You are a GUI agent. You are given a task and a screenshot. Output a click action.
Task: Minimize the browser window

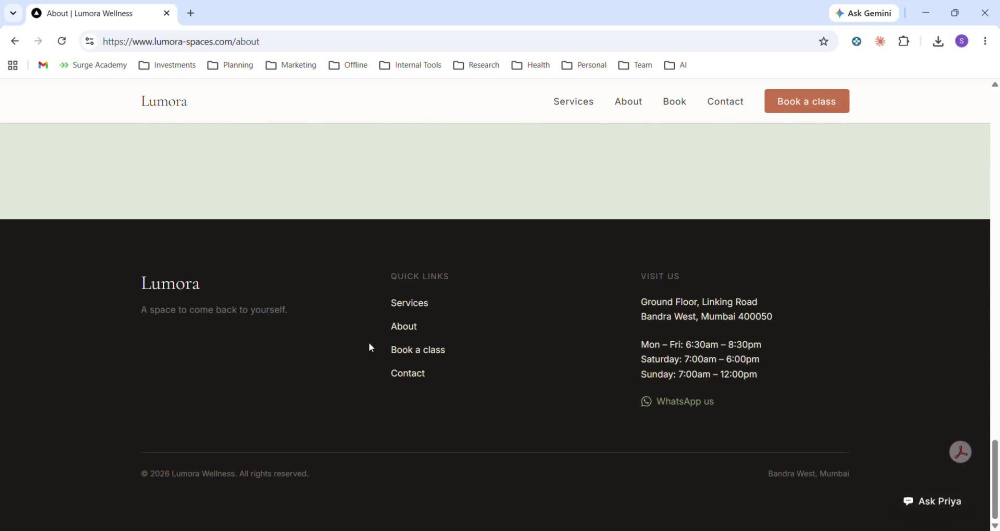[925, 13]
